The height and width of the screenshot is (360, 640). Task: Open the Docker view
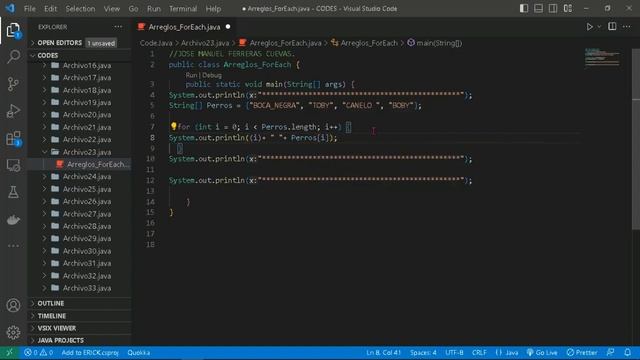tap(13, 220)
